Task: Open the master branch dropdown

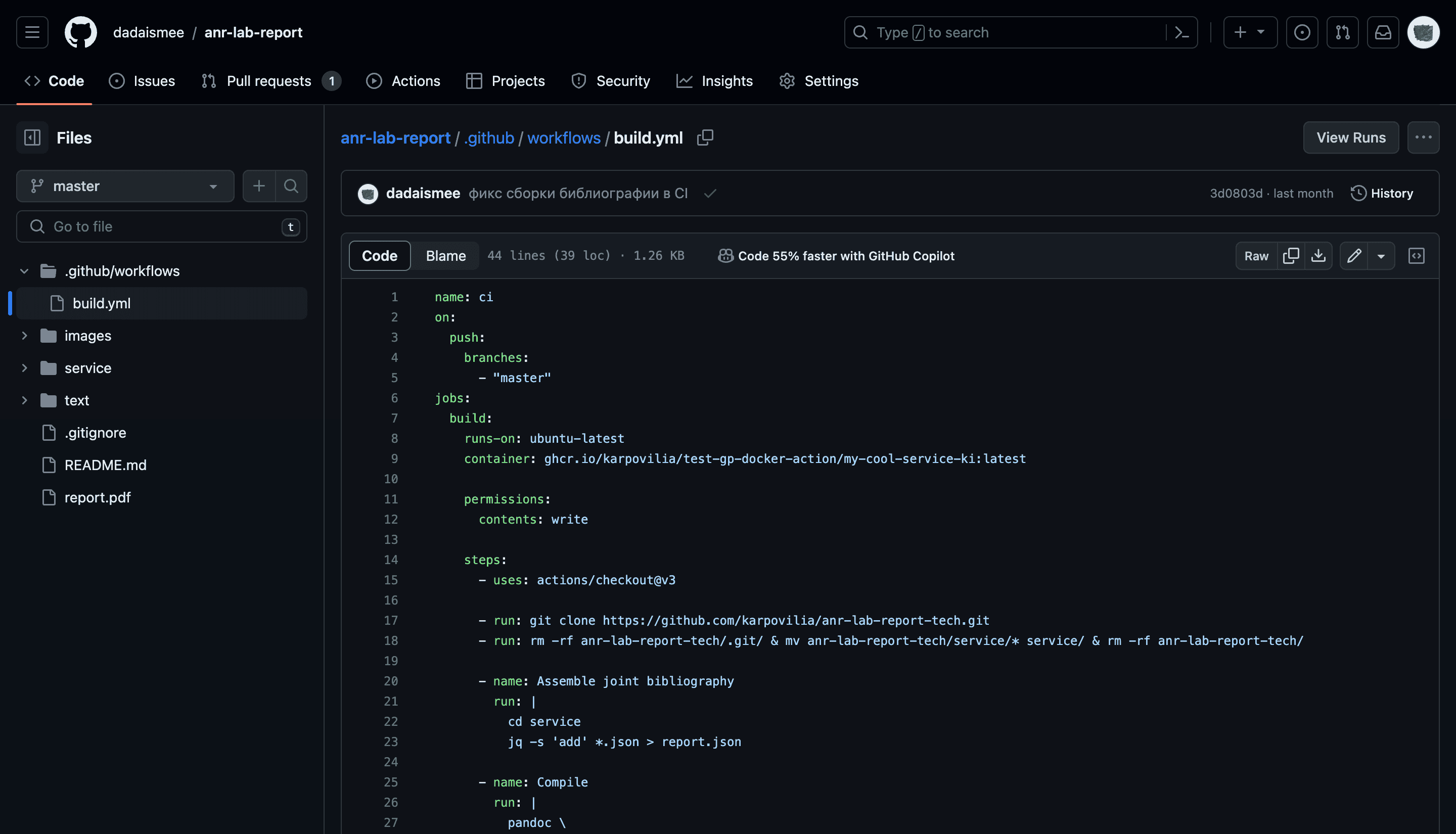Action: point(125,186)
